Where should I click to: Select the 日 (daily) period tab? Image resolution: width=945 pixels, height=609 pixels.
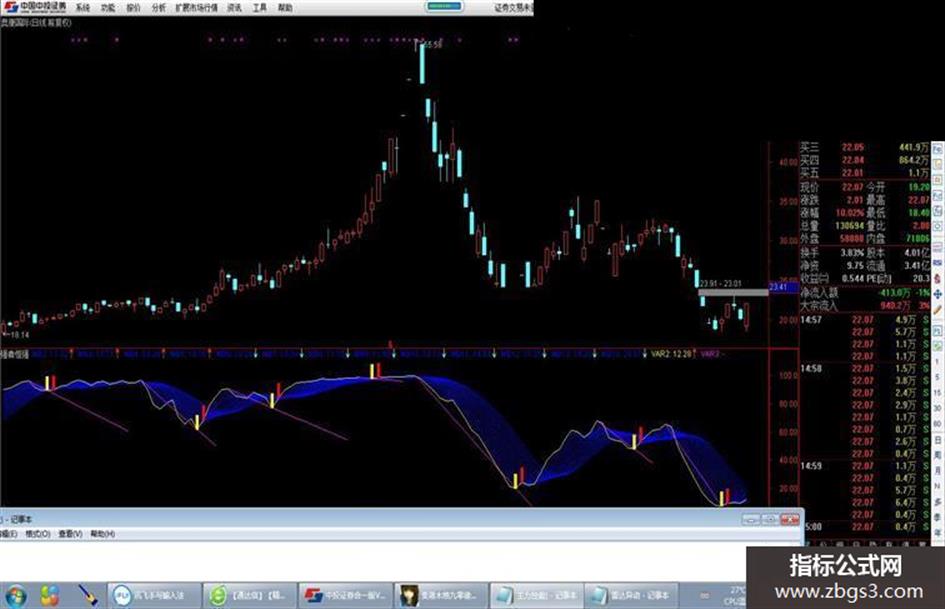938,440
